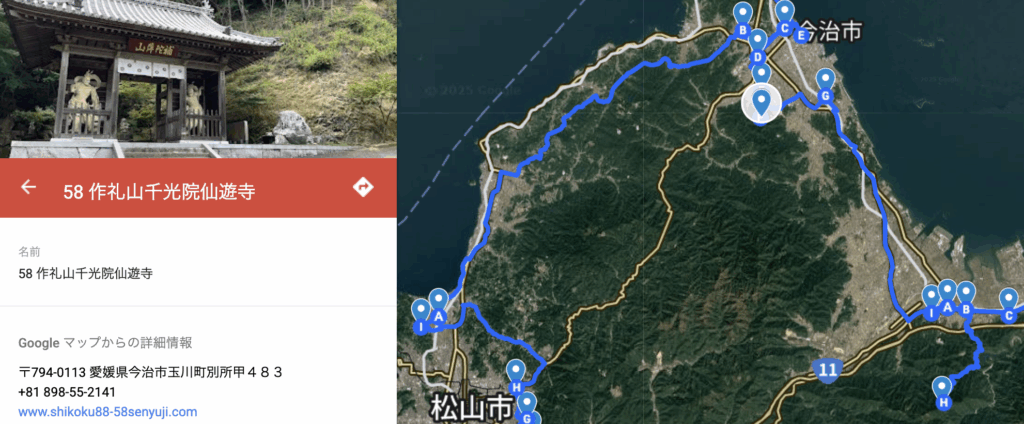Select marker E beside 今治市 label
1024x424 pixels.
coord(801,35)
